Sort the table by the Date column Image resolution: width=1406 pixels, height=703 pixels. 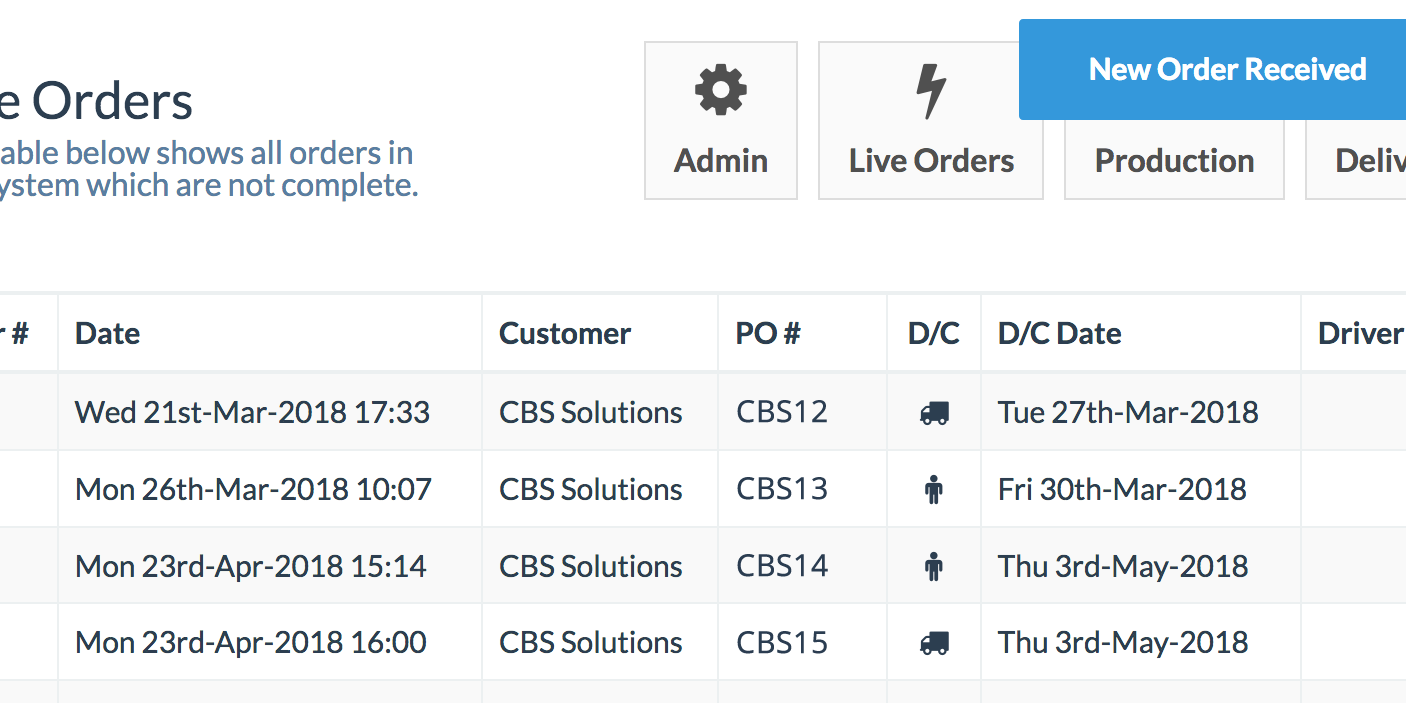pyautogui.click(x=106, y=333)
